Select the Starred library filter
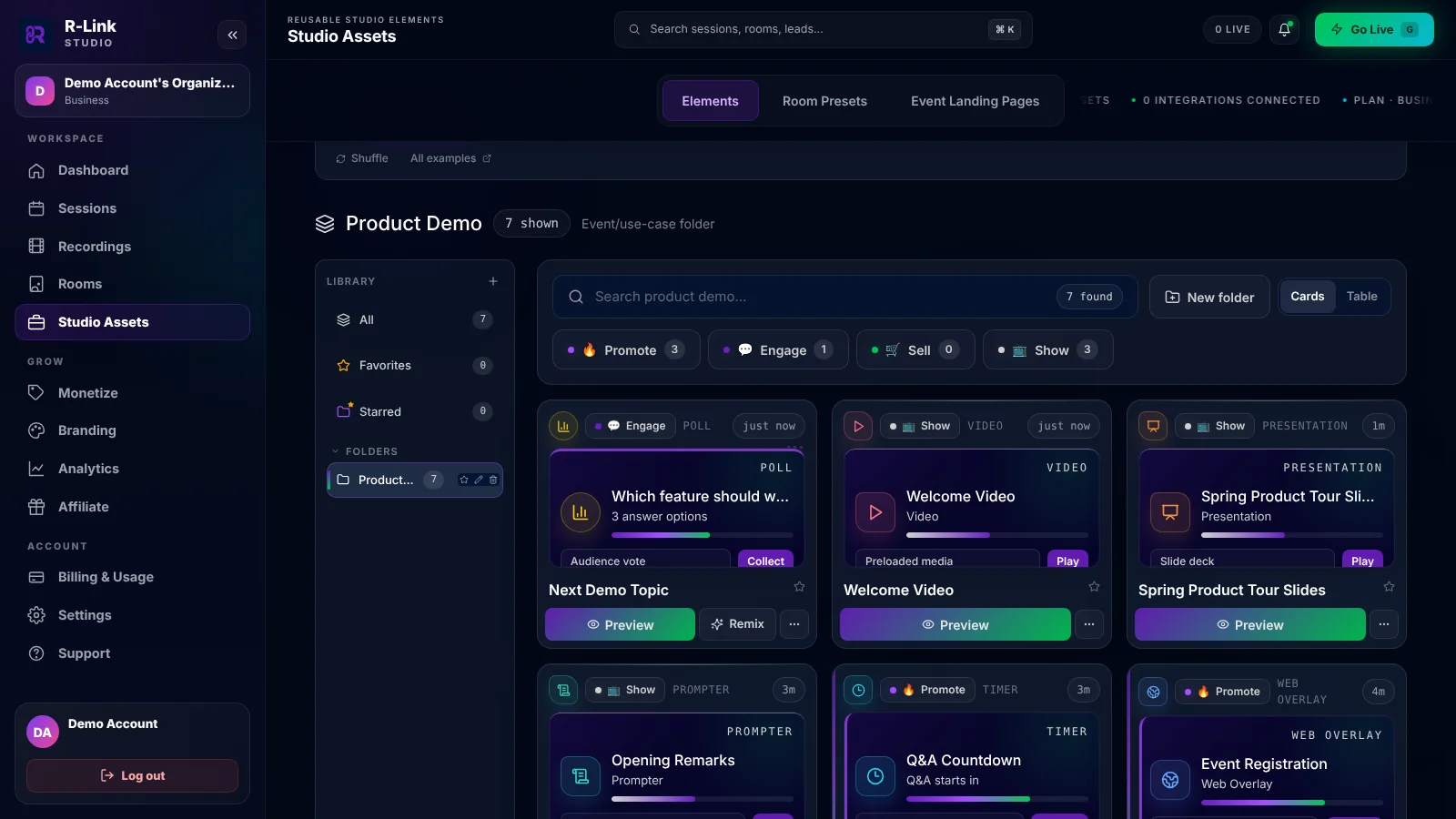Screen dimensions: 1456x819 point(414,411)
